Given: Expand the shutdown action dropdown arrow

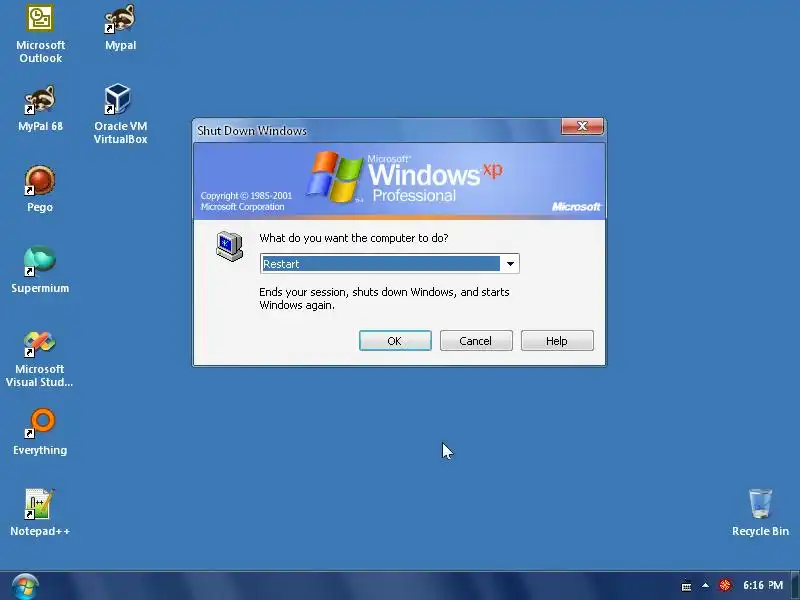Looking at the screenshot, I should coord(510,264).
